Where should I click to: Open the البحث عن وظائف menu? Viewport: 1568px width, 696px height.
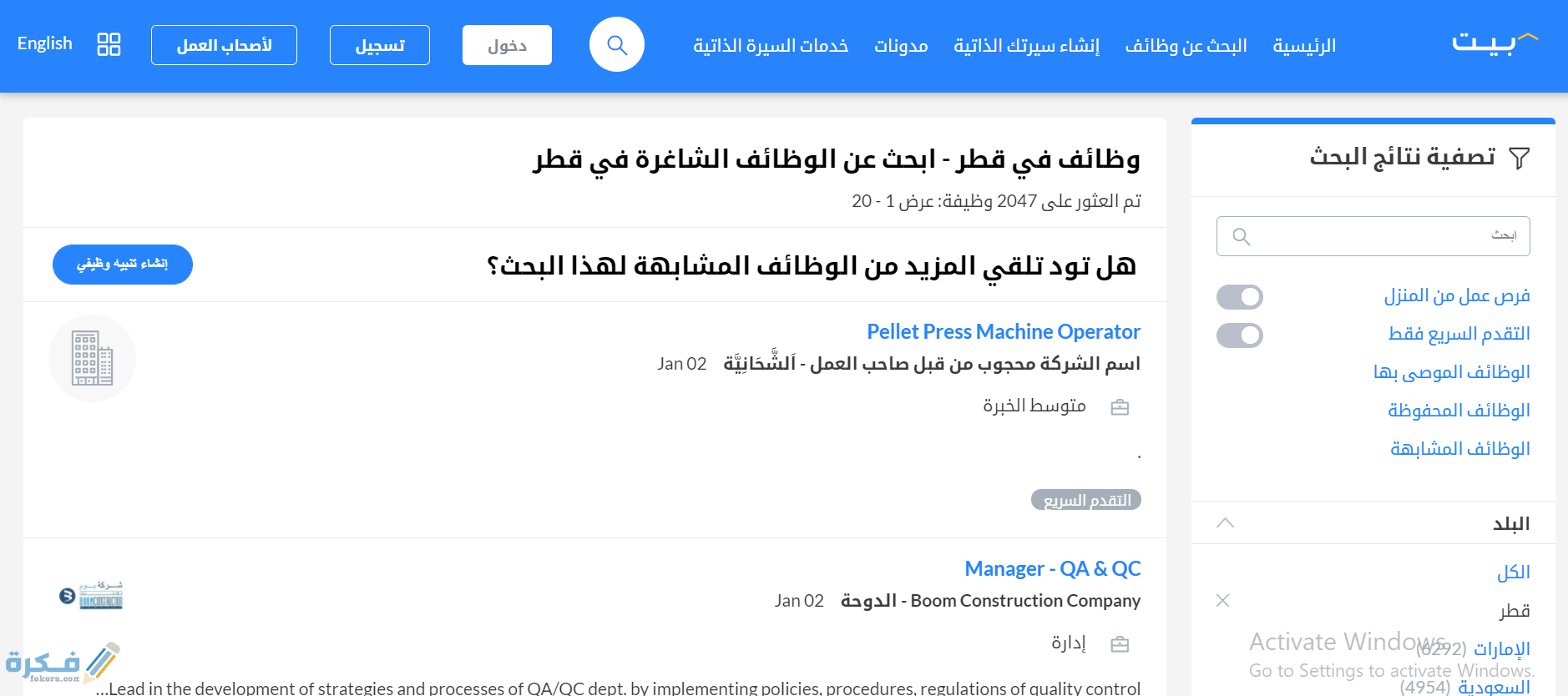(x=1186, y=46)
